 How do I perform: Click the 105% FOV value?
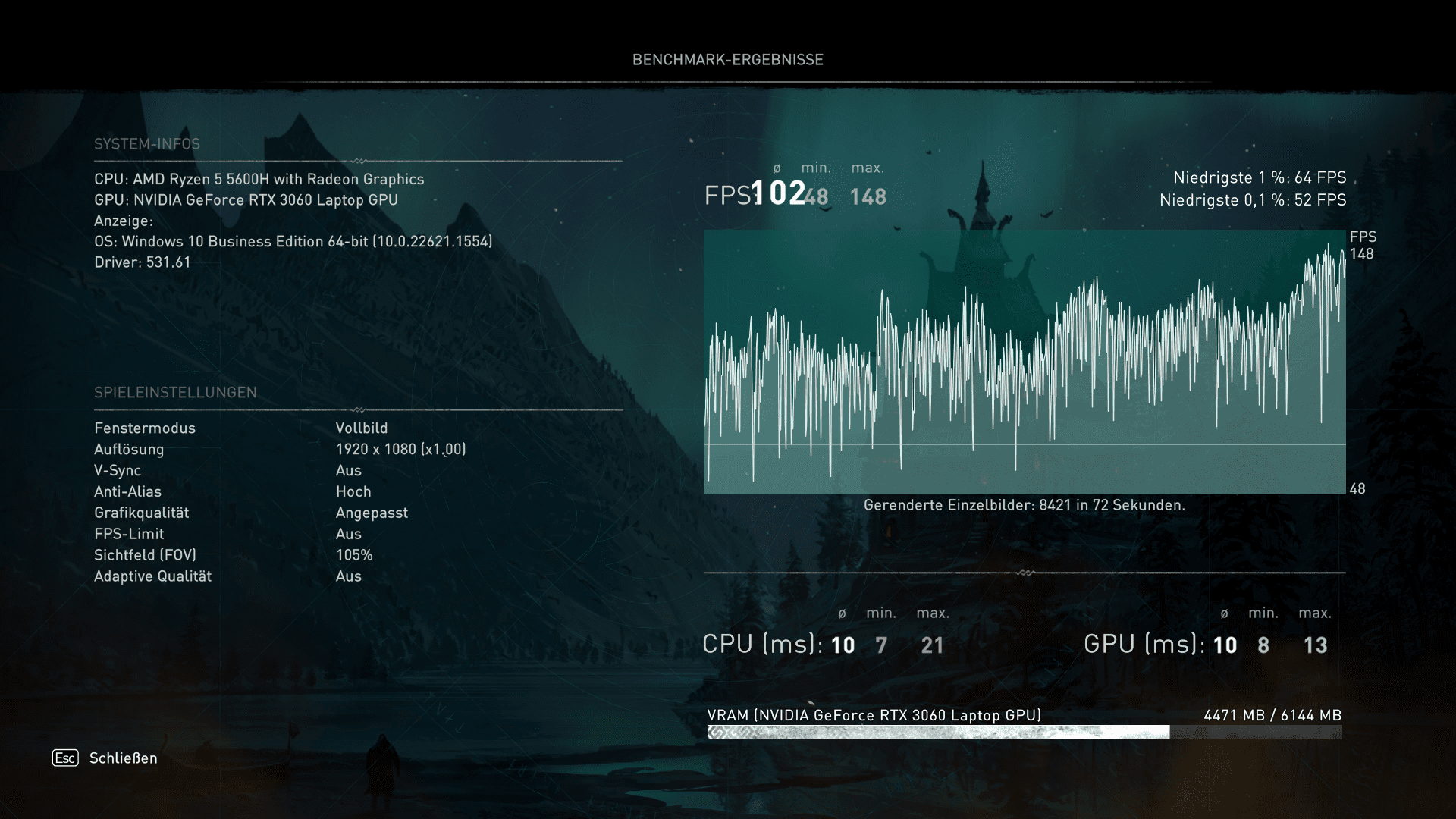pos(354,555)
